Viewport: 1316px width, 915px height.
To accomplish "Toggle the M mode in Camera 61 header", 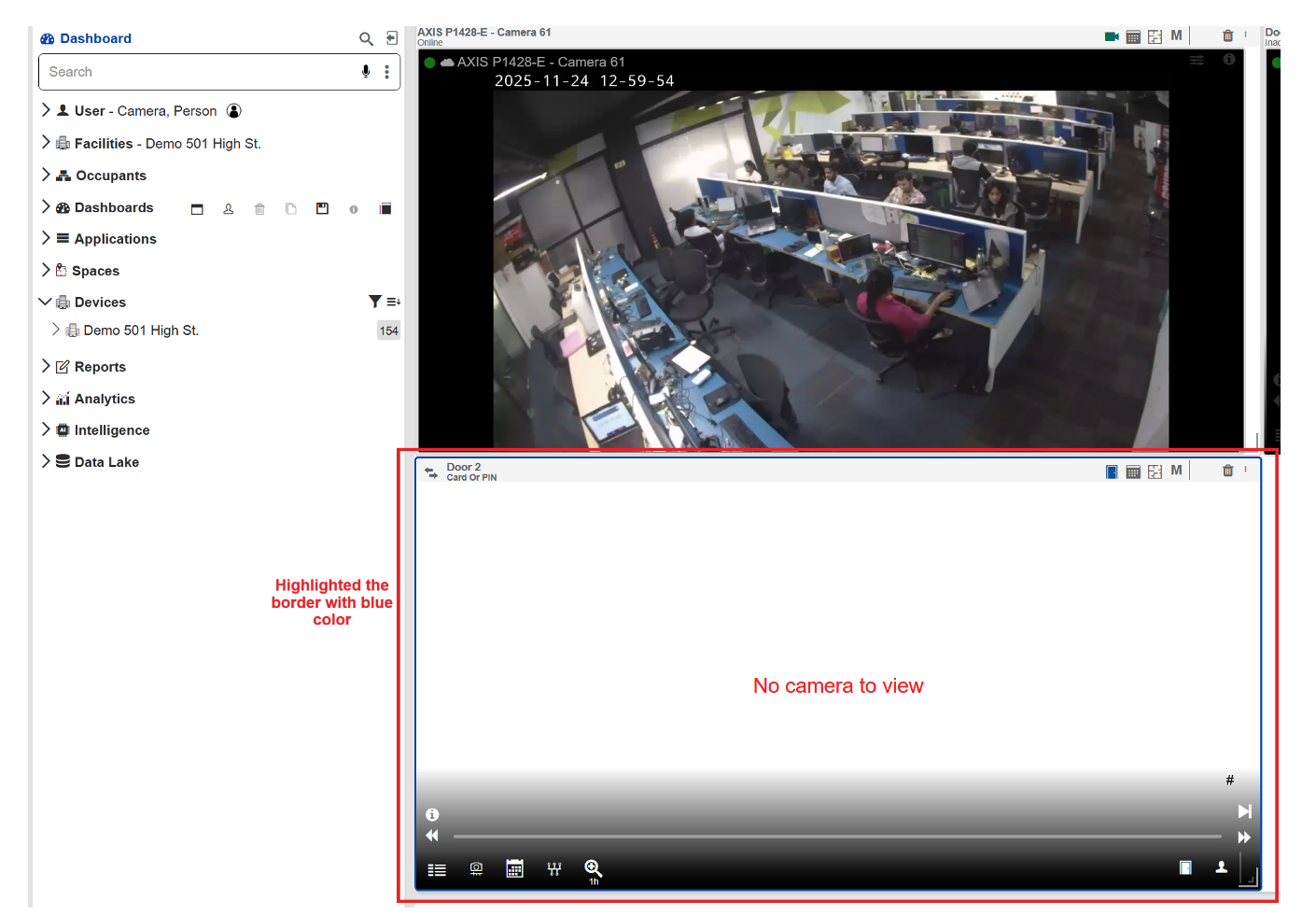I will point(1176,35).
